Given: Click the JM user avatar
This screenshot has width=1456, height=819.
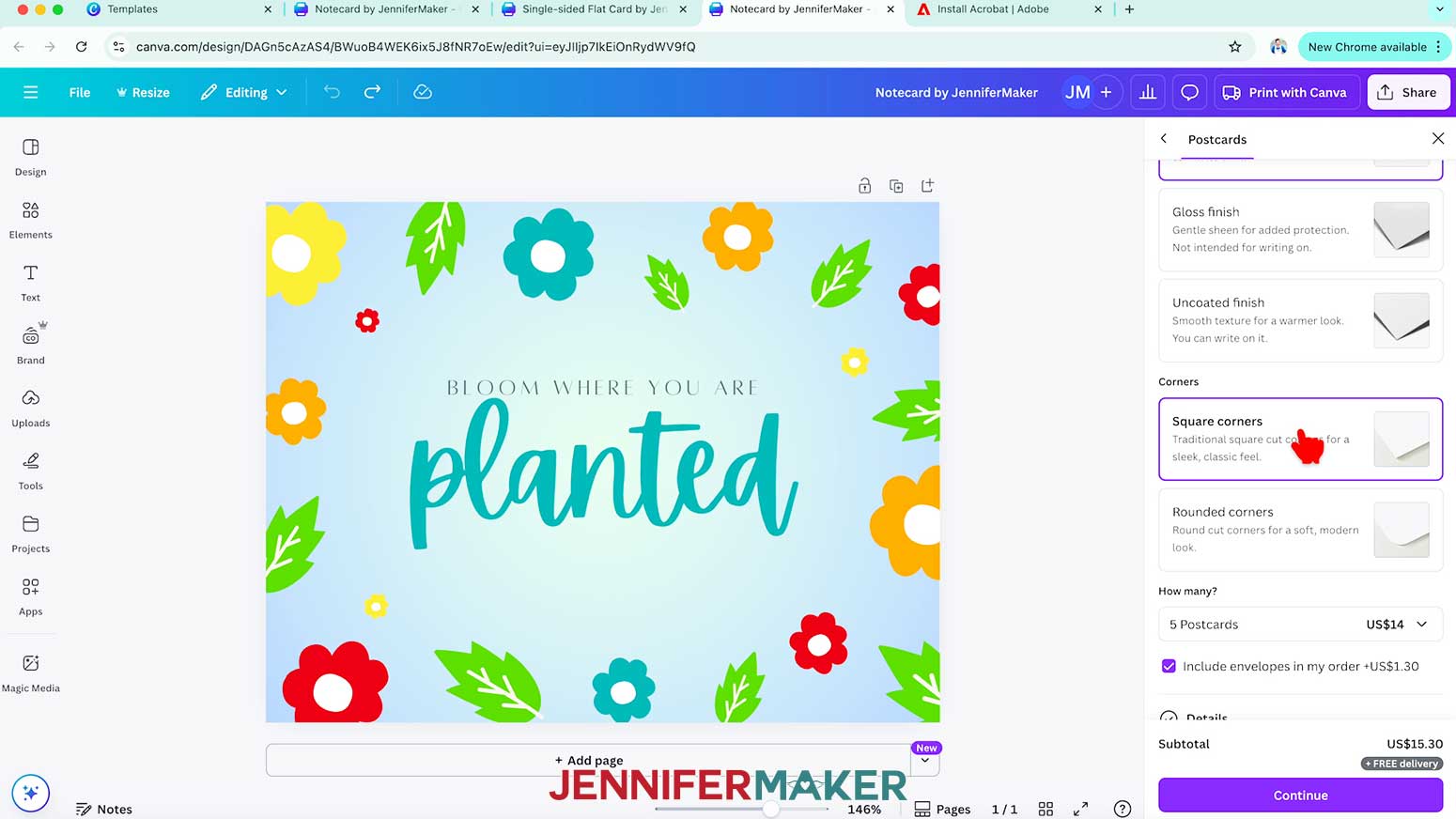Looking at the screenshot, I should 1077,92.
